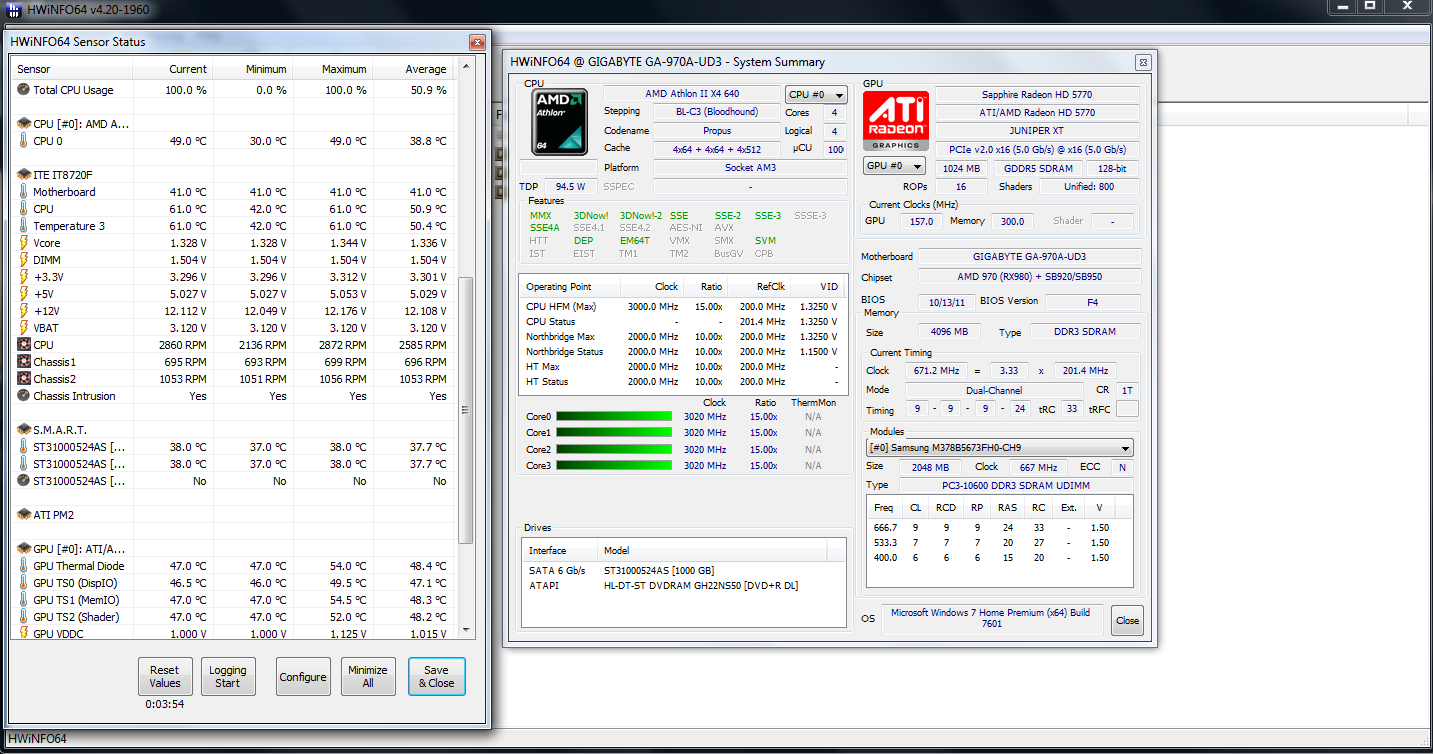Click the Northbridge Status row

(683, 352)
